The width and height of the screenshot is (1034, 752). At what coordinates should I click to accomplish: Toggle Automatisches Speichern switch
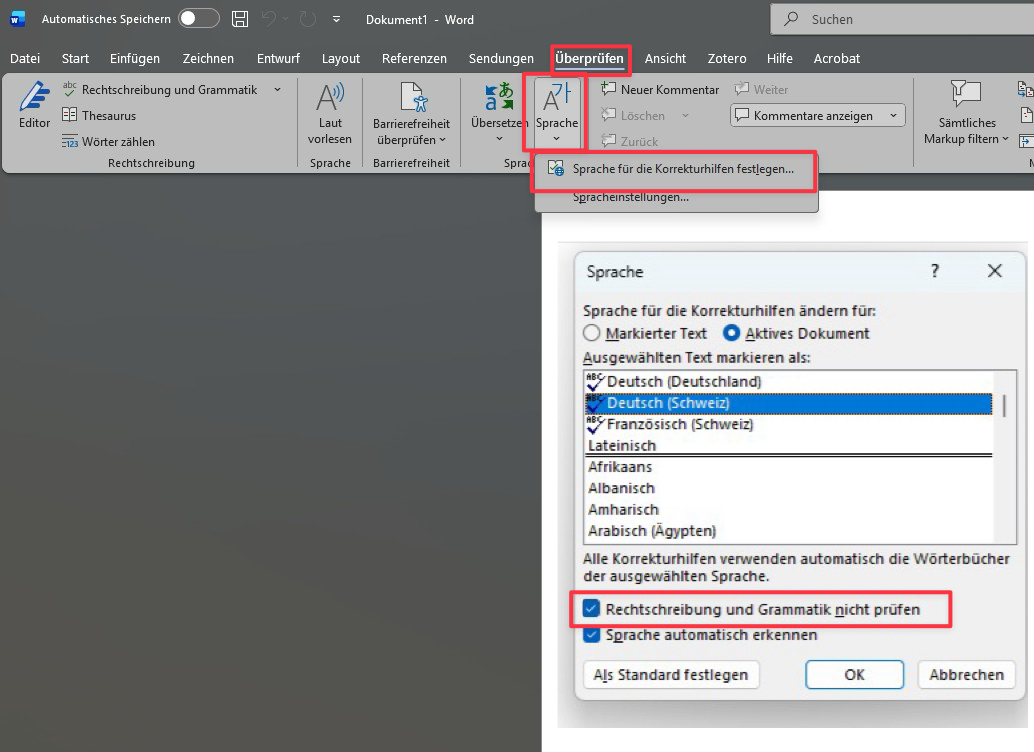point(198,19)
